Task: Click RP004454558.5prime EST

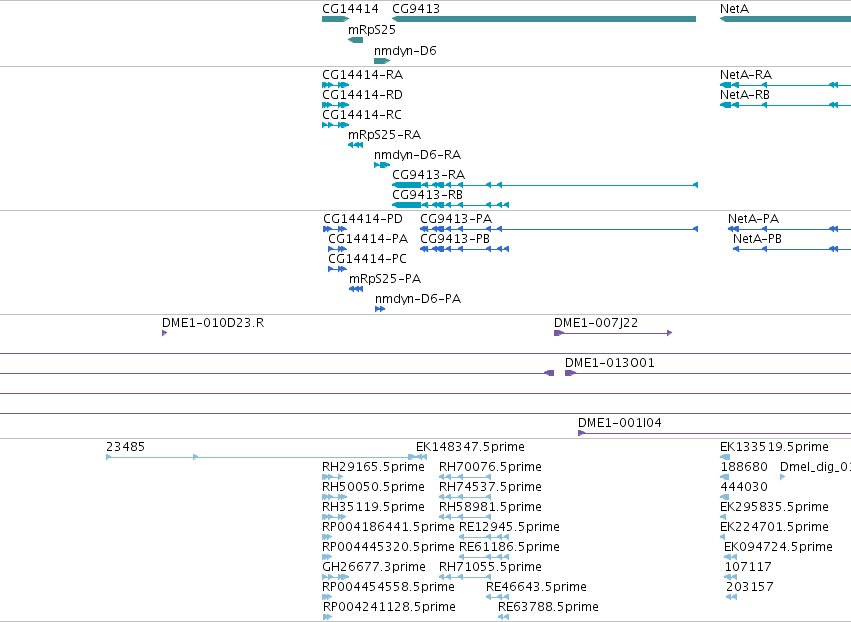Action: pos(389,587)
